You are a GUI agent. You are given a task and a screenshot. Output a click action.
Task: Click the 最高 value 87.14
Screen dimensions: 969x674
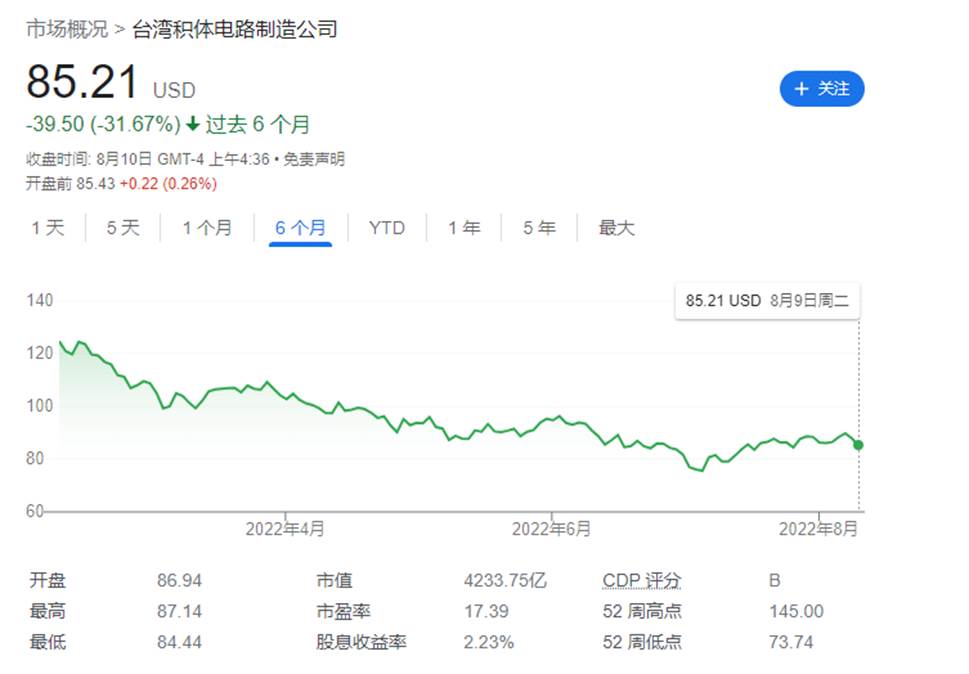(179, 612)
